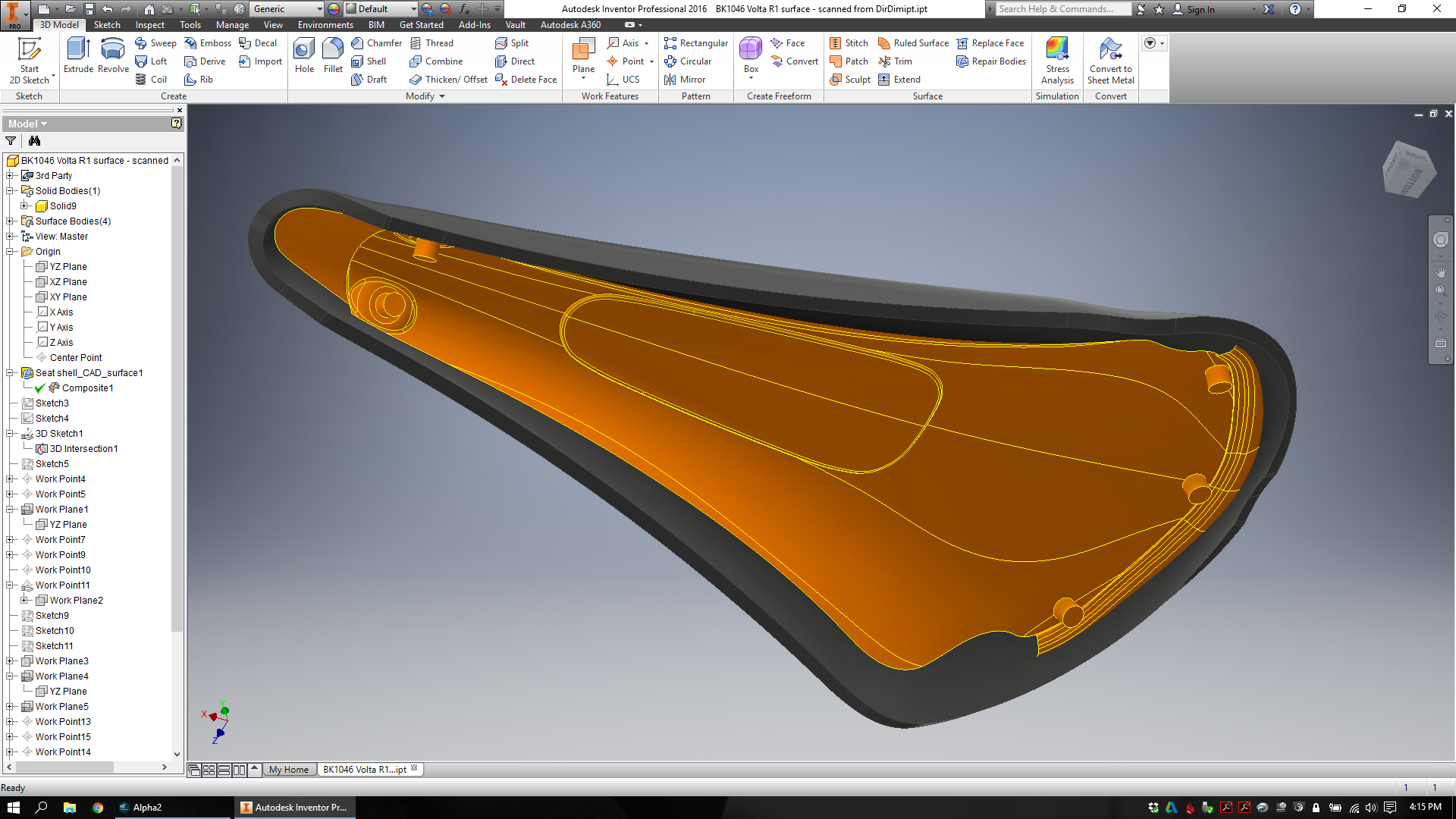Select the Stitch surface tool
The image size is (1456, 819).
click(x=849, y=43)
